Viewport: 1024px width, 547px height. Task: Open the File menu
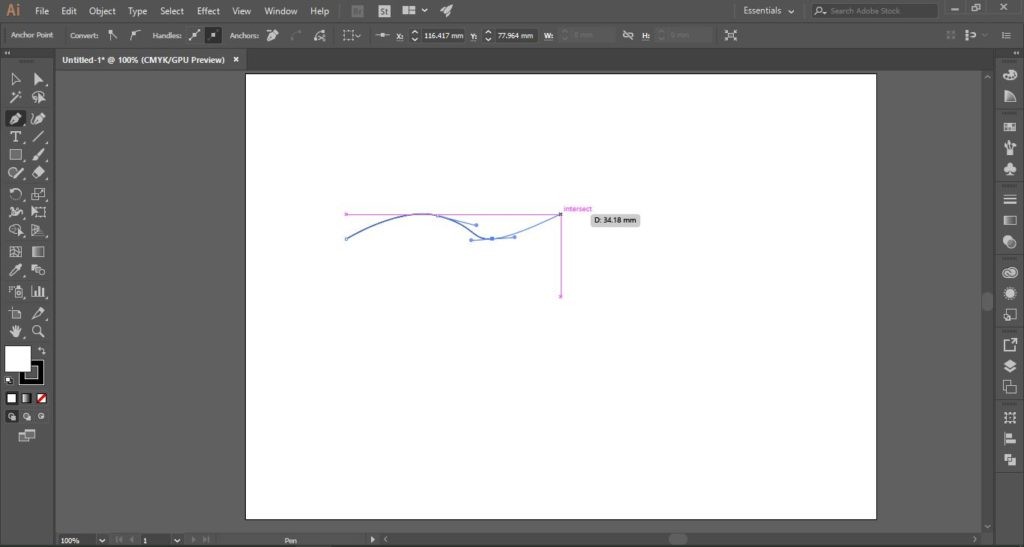tap(42, 11)
